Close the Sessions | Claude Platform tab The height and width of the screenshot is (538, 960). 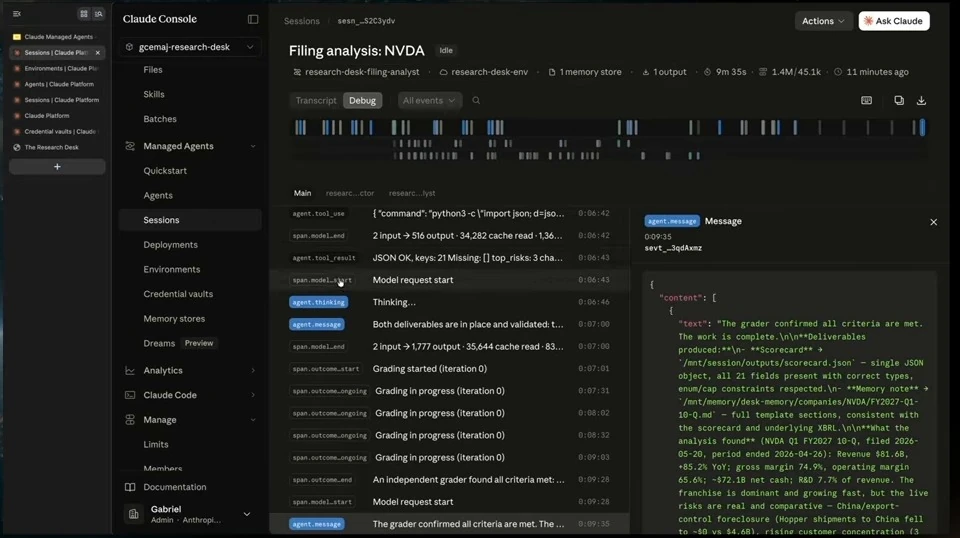point(98,53)
